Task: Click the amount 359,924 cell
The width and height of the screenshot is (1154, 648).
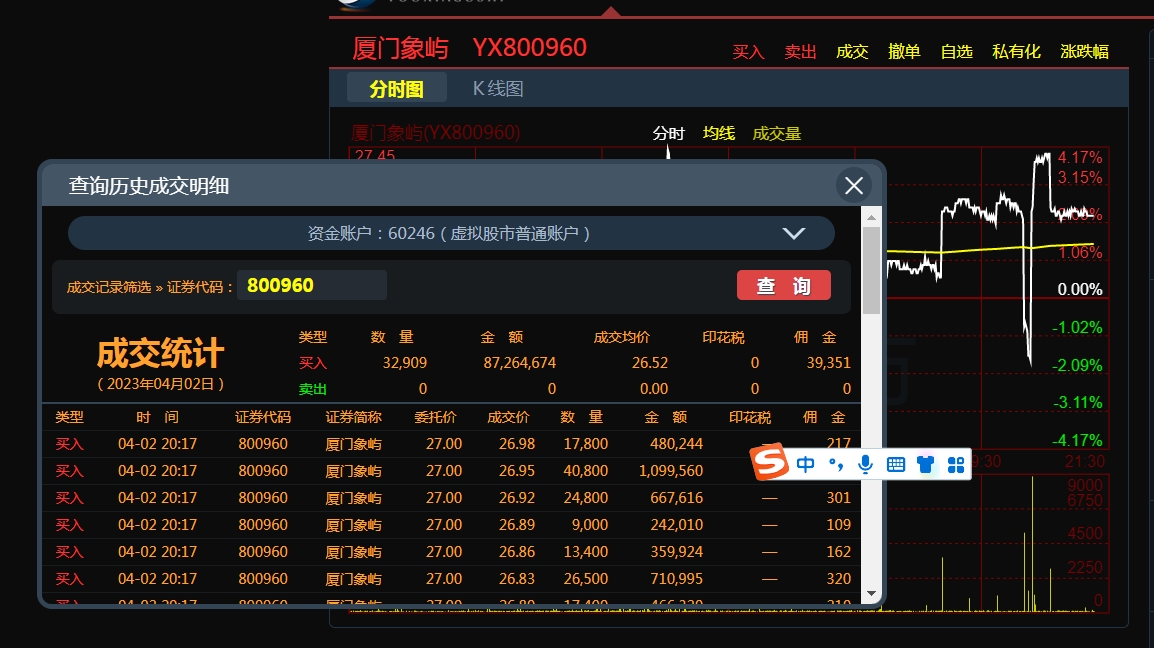Action: 676,552
